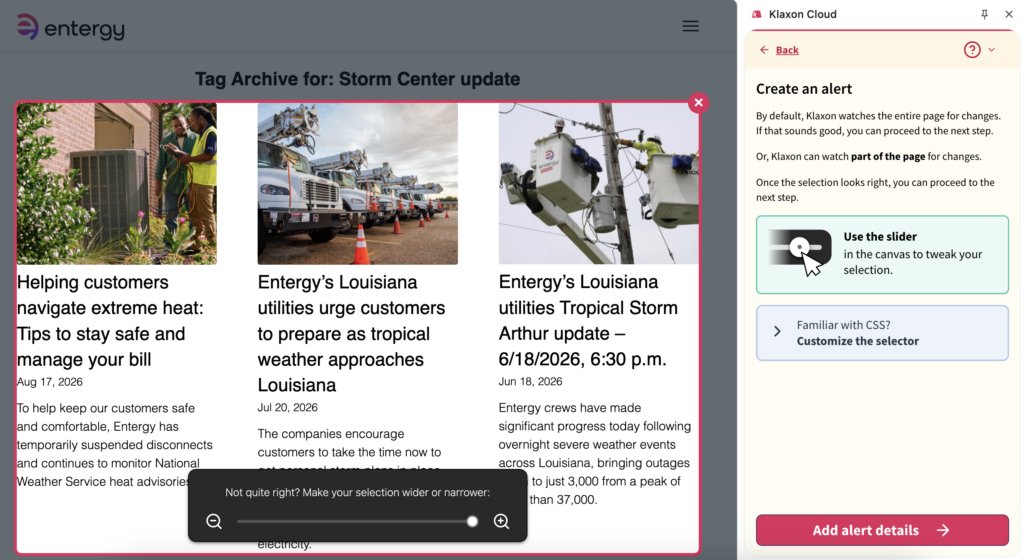The width and height of the screenshot is (1024, 560).
Task: Click the 'Aug 17, 2026' date
Action: coord(50,382)
